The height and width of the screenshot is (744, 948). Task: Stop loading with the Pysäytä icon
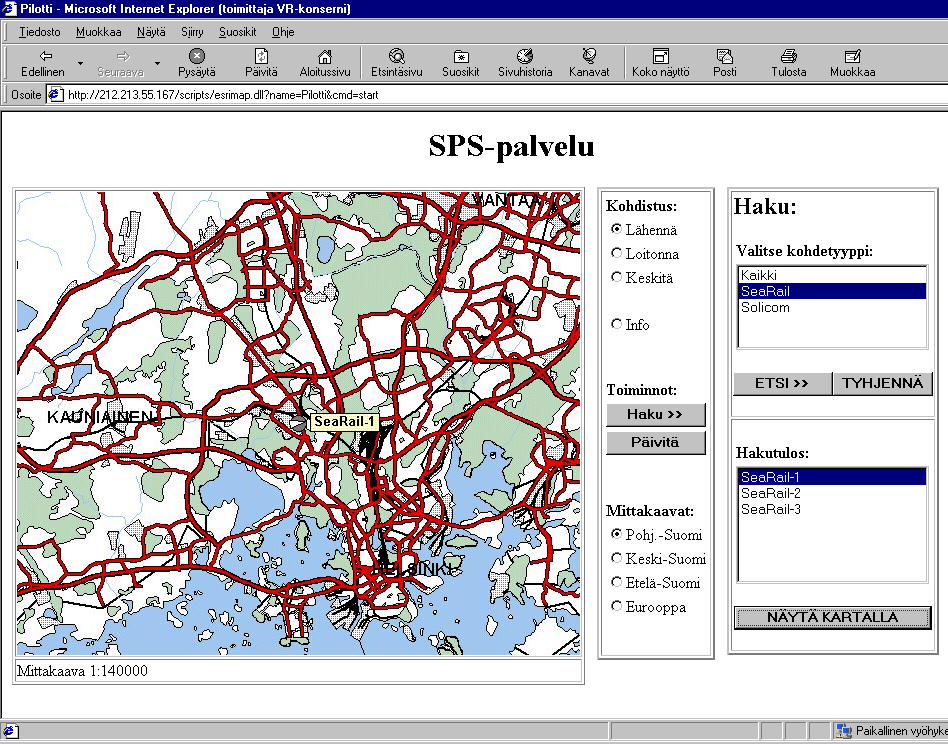(196, 56)
